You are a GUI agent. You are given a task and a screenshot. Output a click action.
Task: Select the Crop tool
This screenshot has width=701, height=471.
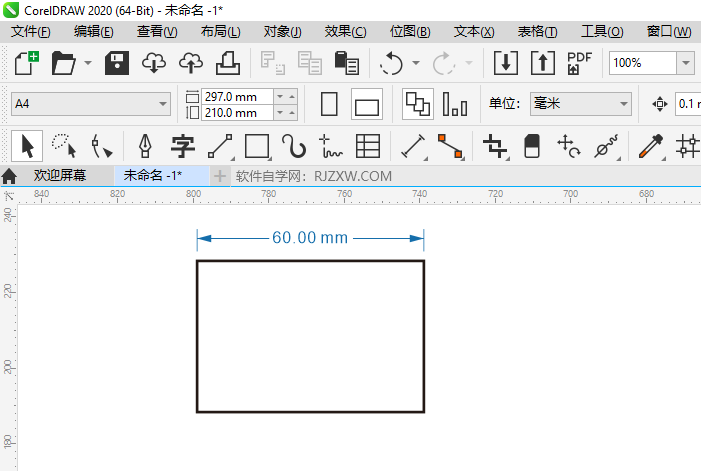pos(496,146)
